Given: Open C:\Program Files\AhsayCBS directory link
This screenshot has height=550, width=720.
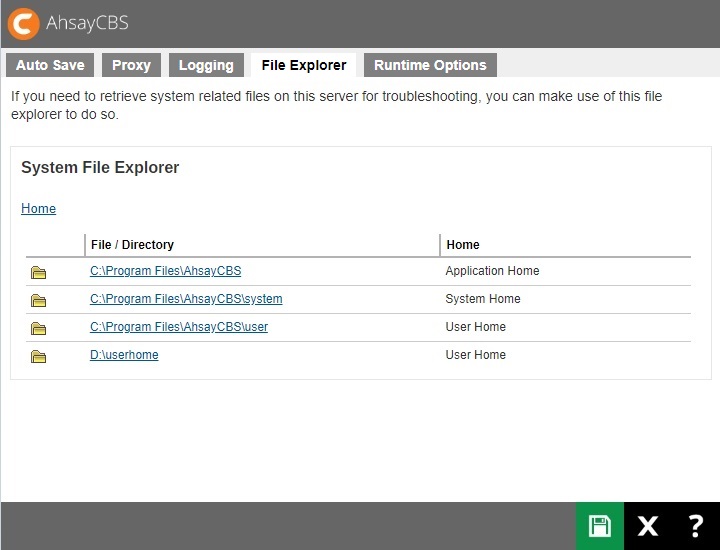Looking at the screenshot, I should [x=165, y=271].
